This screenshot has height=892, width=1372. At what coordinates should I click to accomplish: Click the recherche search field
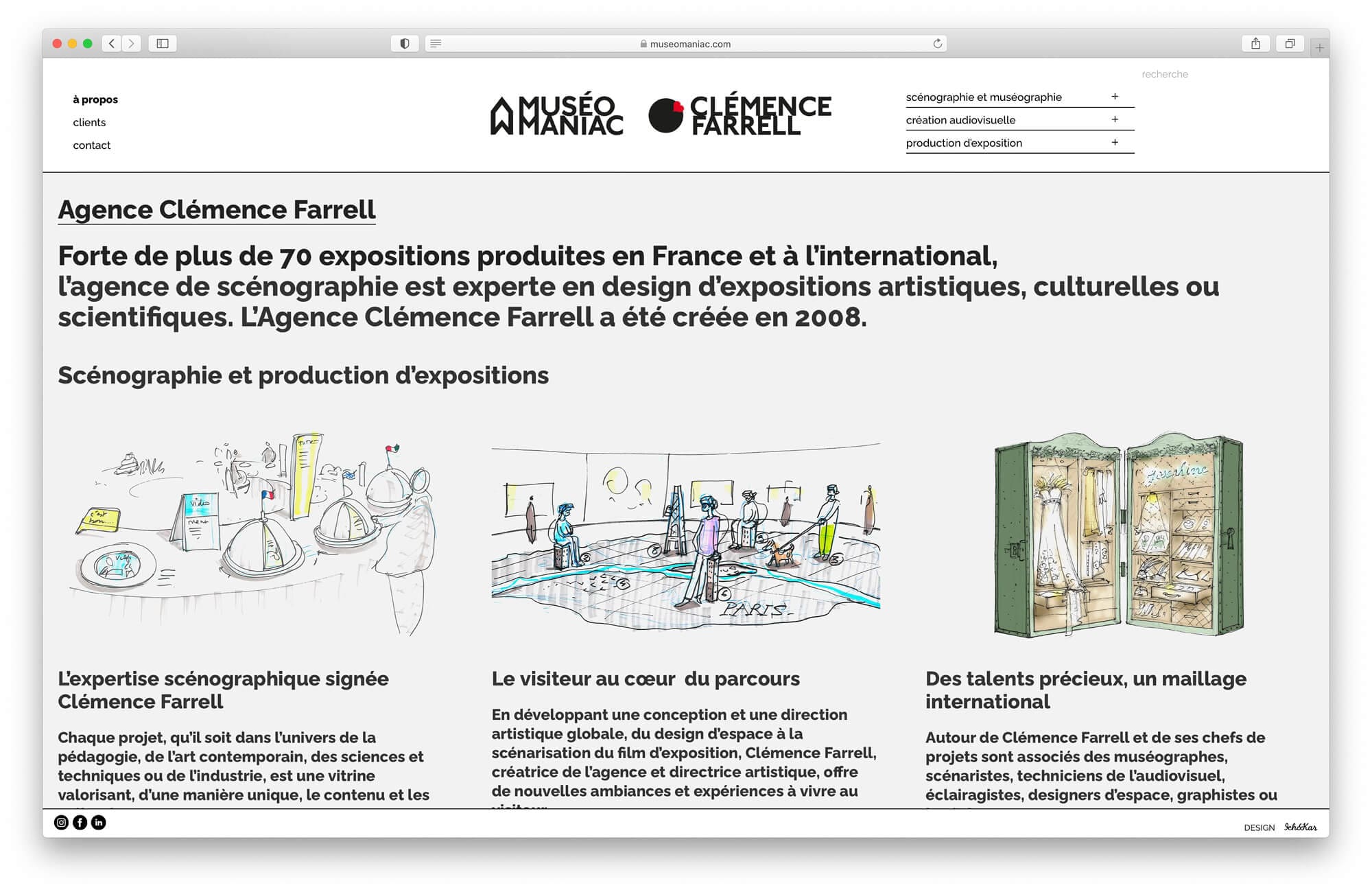(1164, 74)
